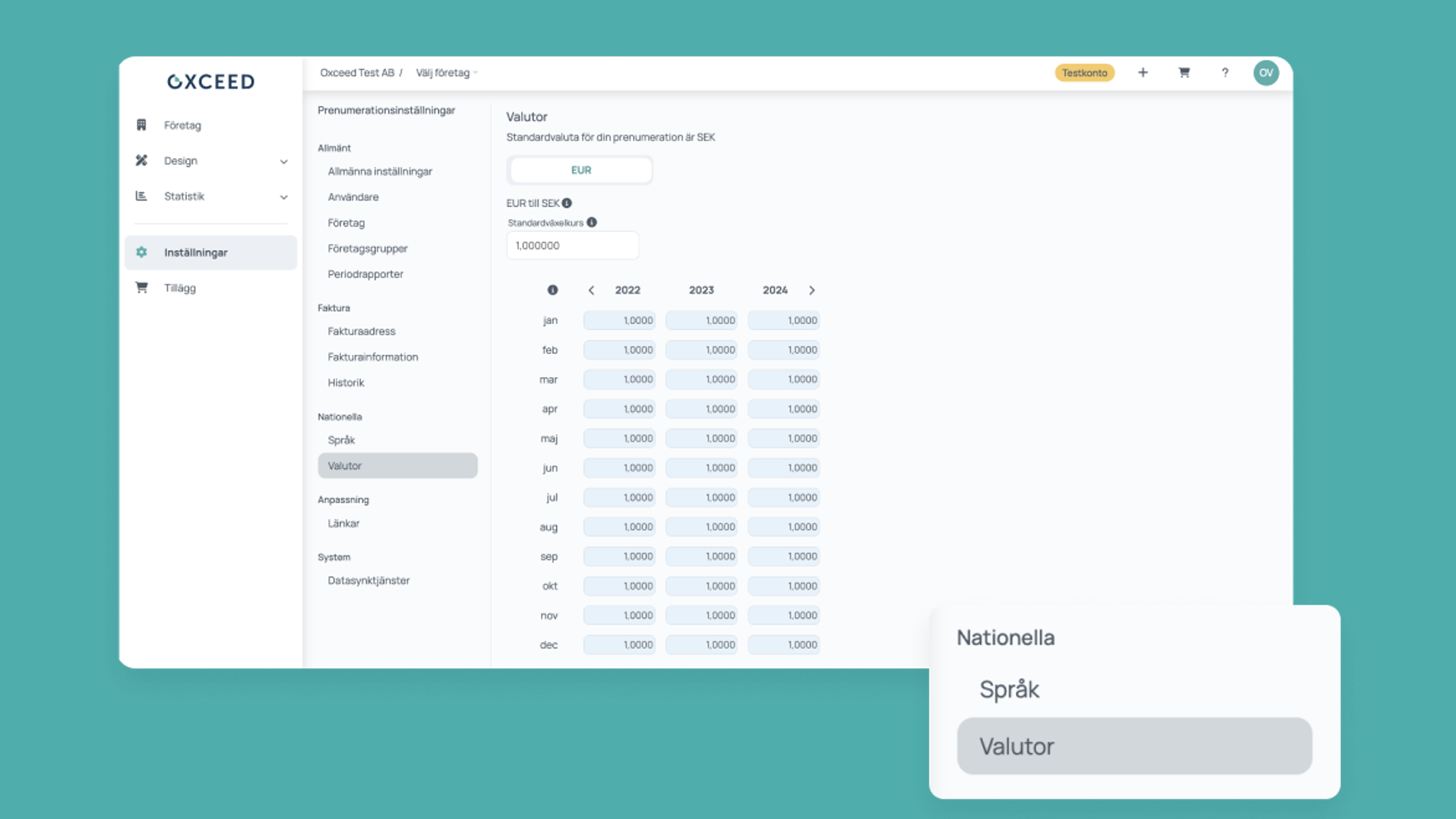1456x819 pixels.
Task: Open help via the question mark icon
Action: (x=1225, y=73)
